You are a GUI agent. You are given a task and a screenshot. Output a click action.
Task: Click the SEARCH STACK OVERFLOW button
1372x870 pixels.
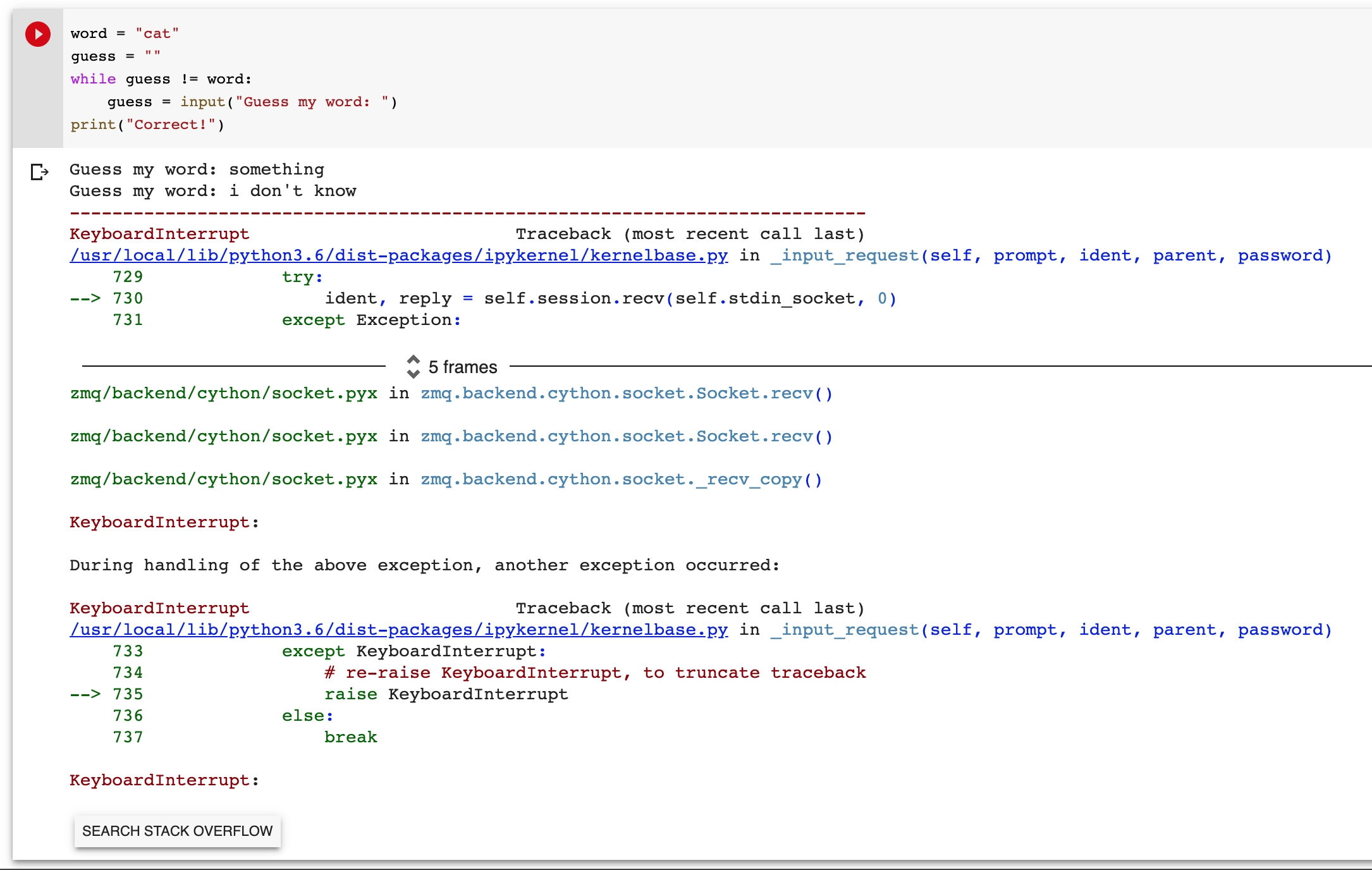click(177, 831)
